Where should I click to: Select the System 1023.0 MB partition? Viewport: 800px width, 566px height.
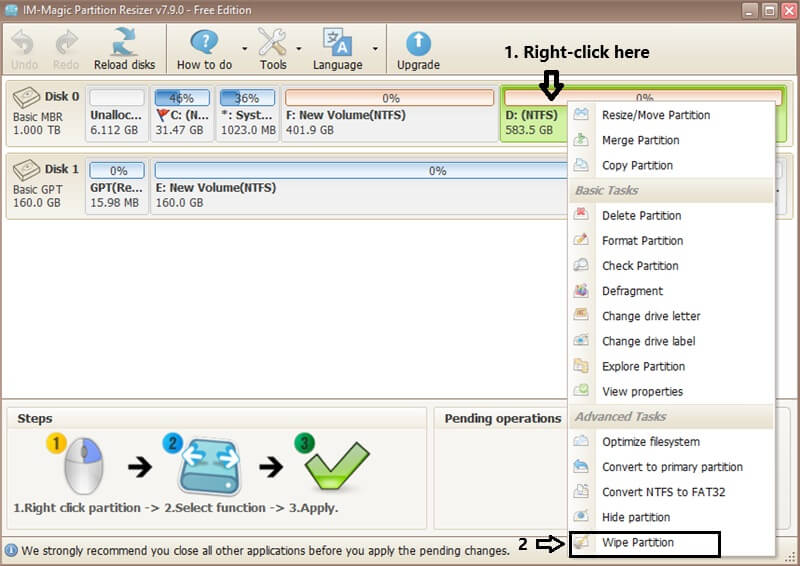pyautogui.click(x=247, y=114)
